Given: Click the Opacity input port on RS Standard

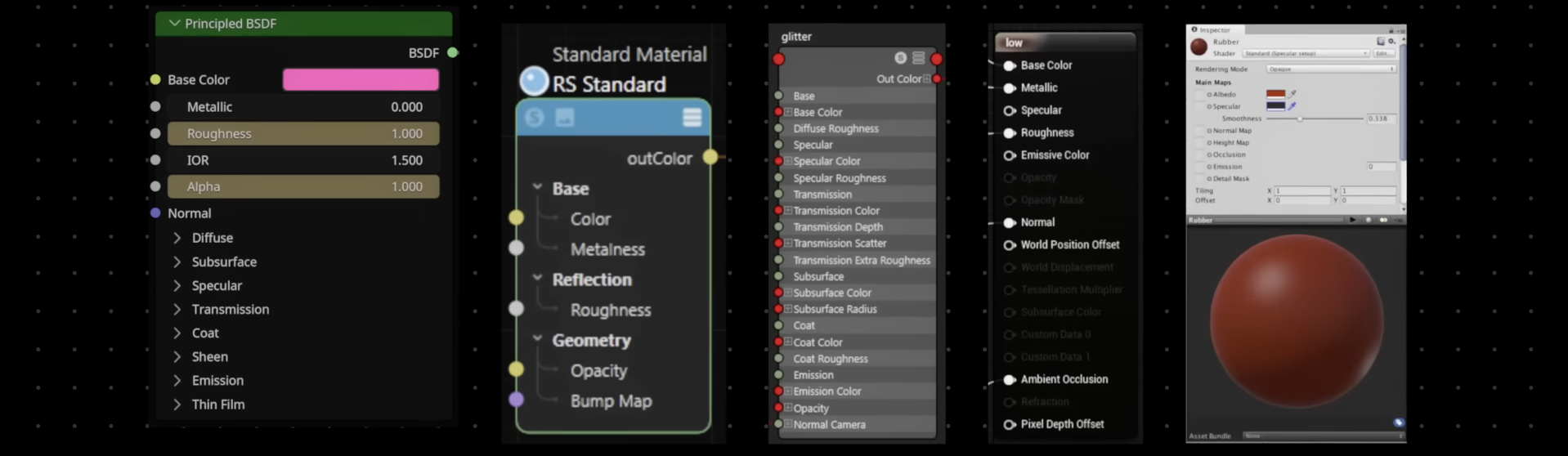Looking at the screenshot, I should (x=516, y=369).
